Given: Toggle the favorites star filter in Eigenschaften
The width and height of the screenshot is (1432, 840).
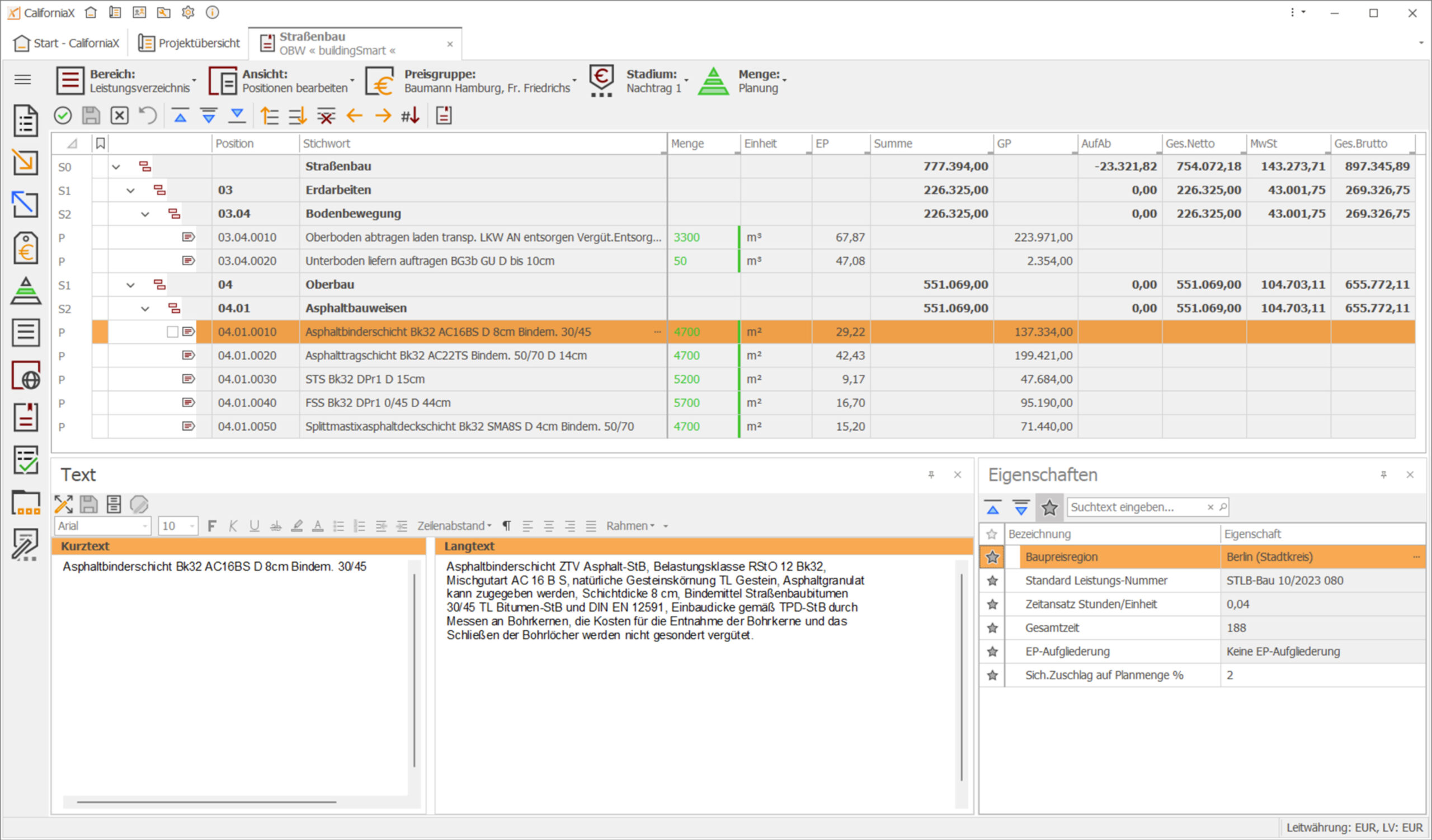Looking at the screenshot, I should (x=1049, y=507).
